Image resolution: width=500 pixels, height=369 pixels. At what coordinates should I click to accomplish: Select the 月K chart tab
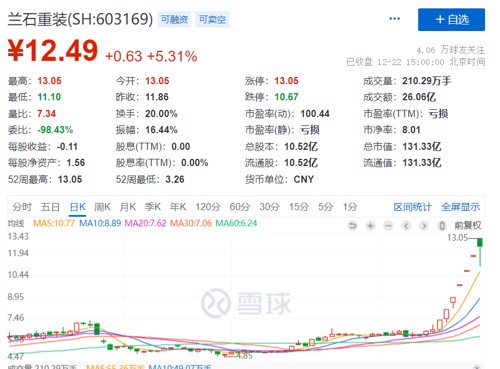point(128,207)
